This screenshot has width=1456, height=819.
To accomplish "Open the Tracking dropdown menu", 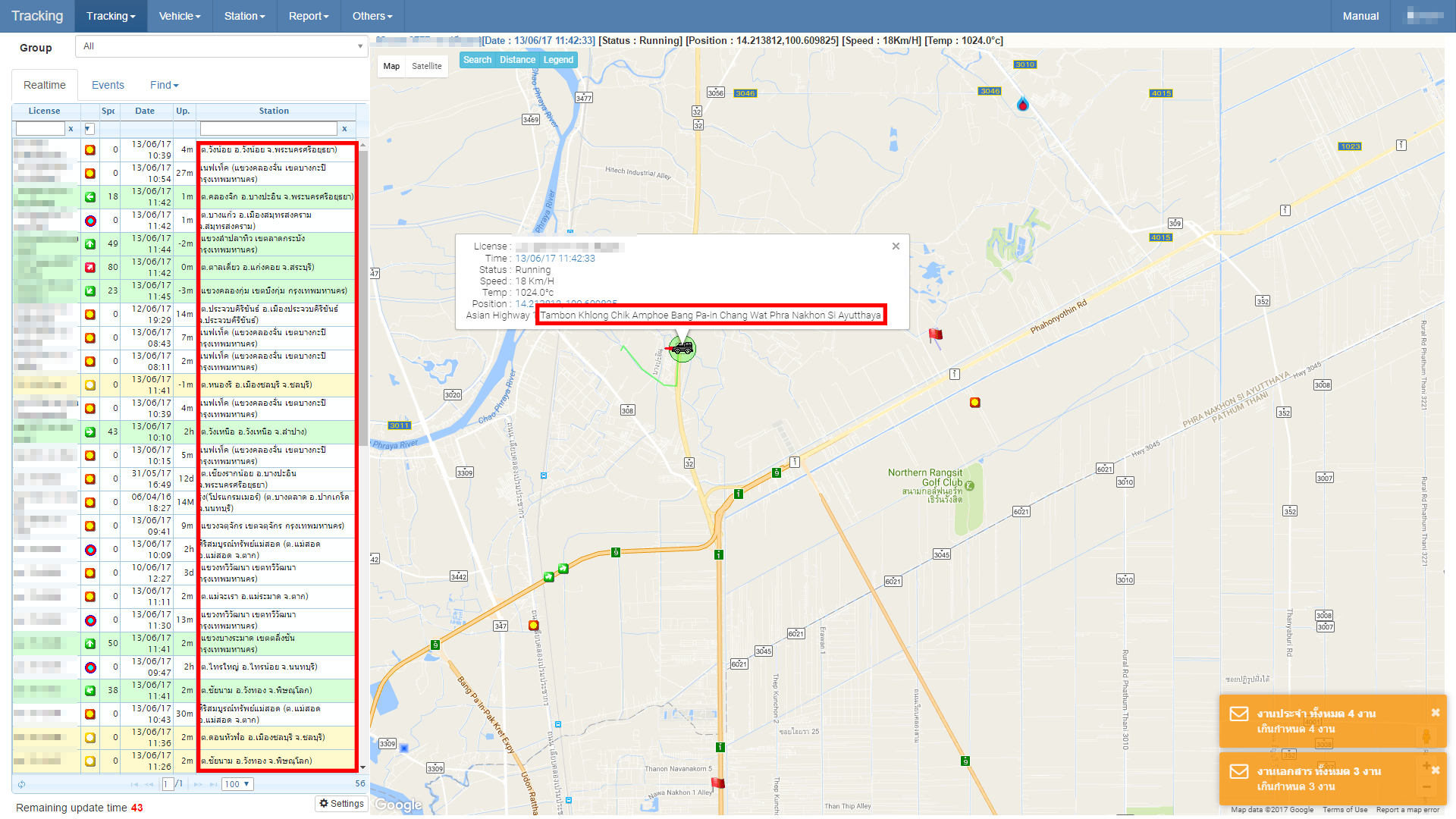I will pos(111,16).
